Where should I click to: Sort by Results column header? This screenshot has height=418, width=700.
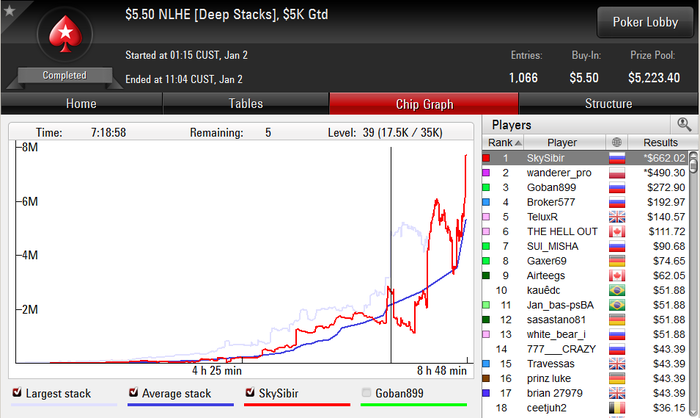tap(660, 142)
